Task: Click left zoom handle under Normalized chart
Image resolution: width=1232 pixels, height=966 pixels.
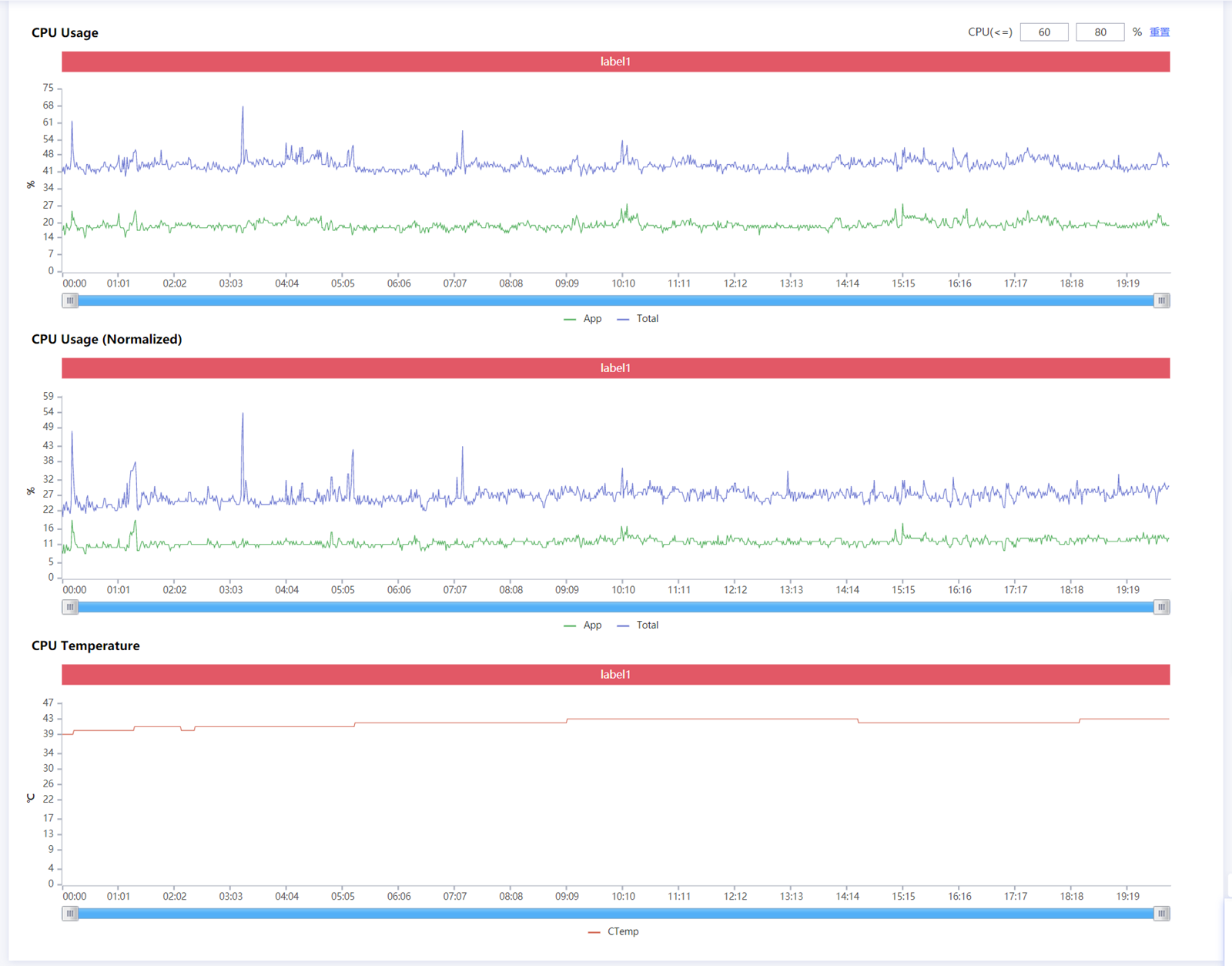Action: click(x=70, y=607)
